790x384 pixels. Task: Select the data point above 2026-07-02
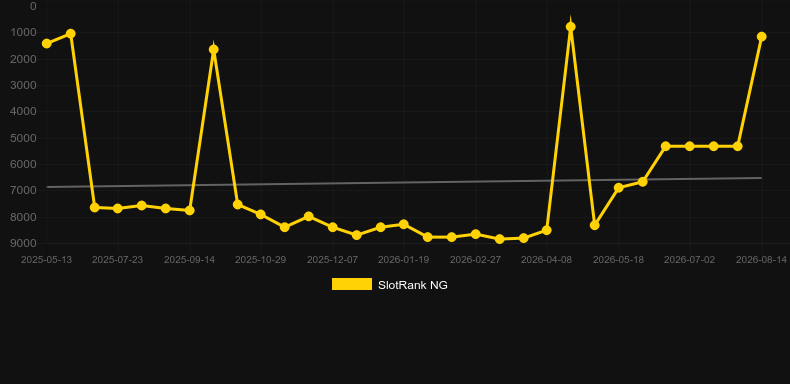tap(690, 146)
